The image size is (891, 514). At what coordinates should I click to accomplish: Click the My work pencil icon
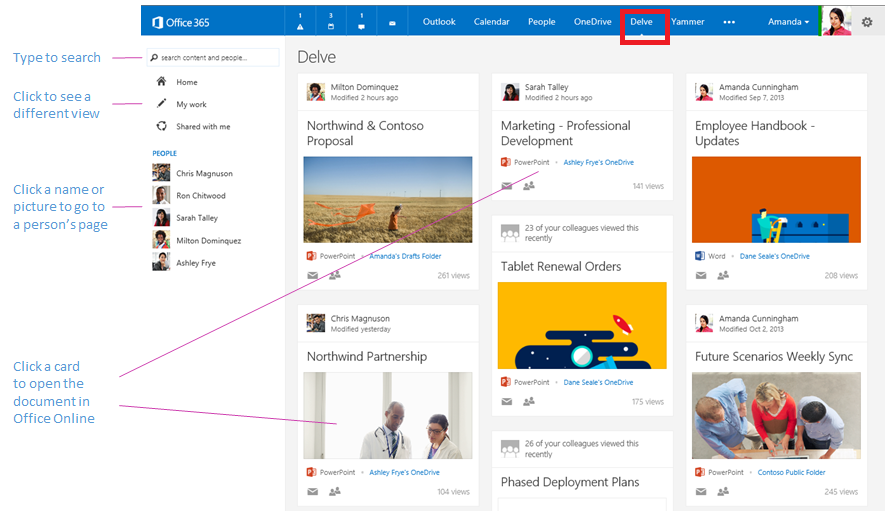pyautogui.click(x=161, y=104)
